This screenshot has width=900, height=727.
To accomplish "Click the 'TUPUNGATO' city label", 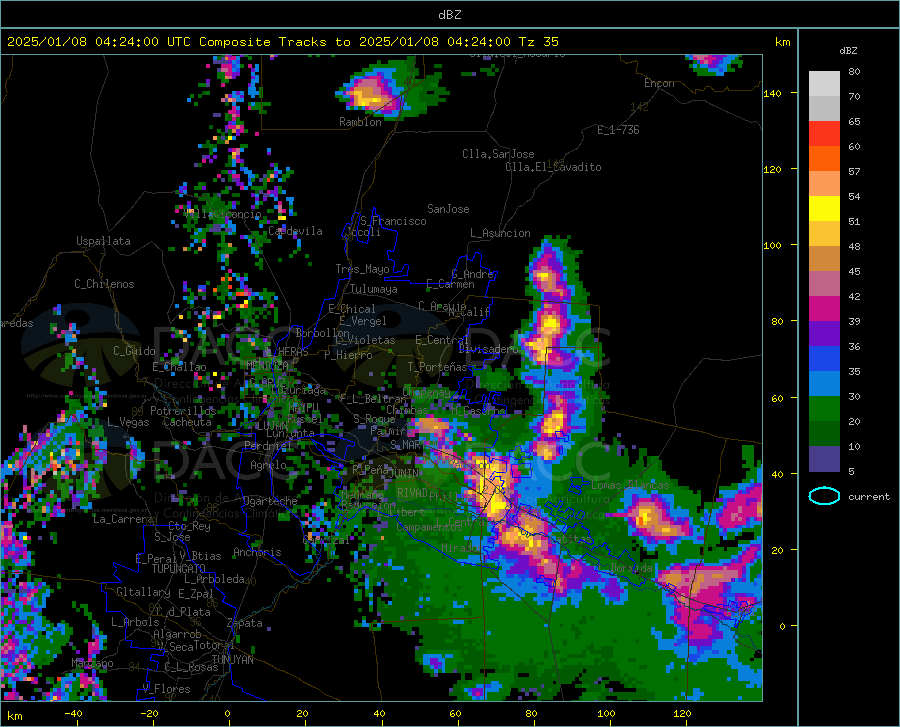I will pos(179,569).
